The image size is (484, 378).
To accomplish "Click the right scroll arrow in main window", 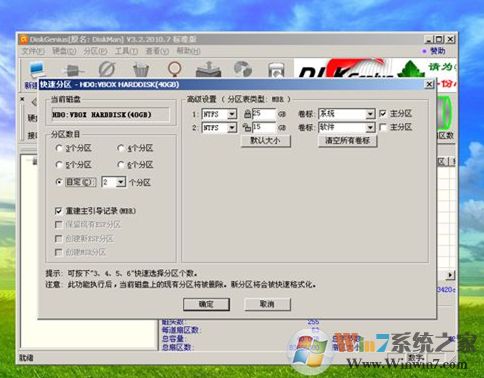I will [x=450, y=275].
